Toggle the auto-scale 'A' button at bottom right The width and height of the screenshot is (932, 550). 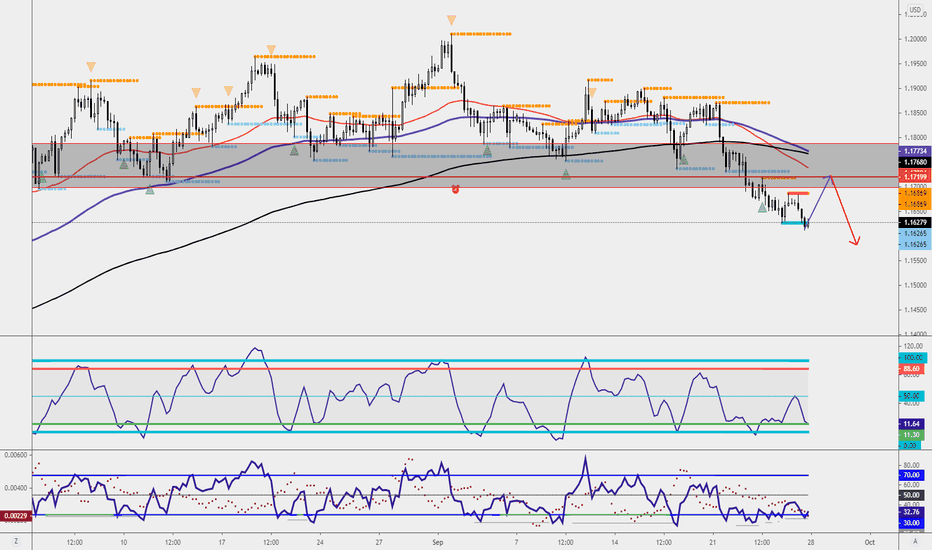point(915,542)
